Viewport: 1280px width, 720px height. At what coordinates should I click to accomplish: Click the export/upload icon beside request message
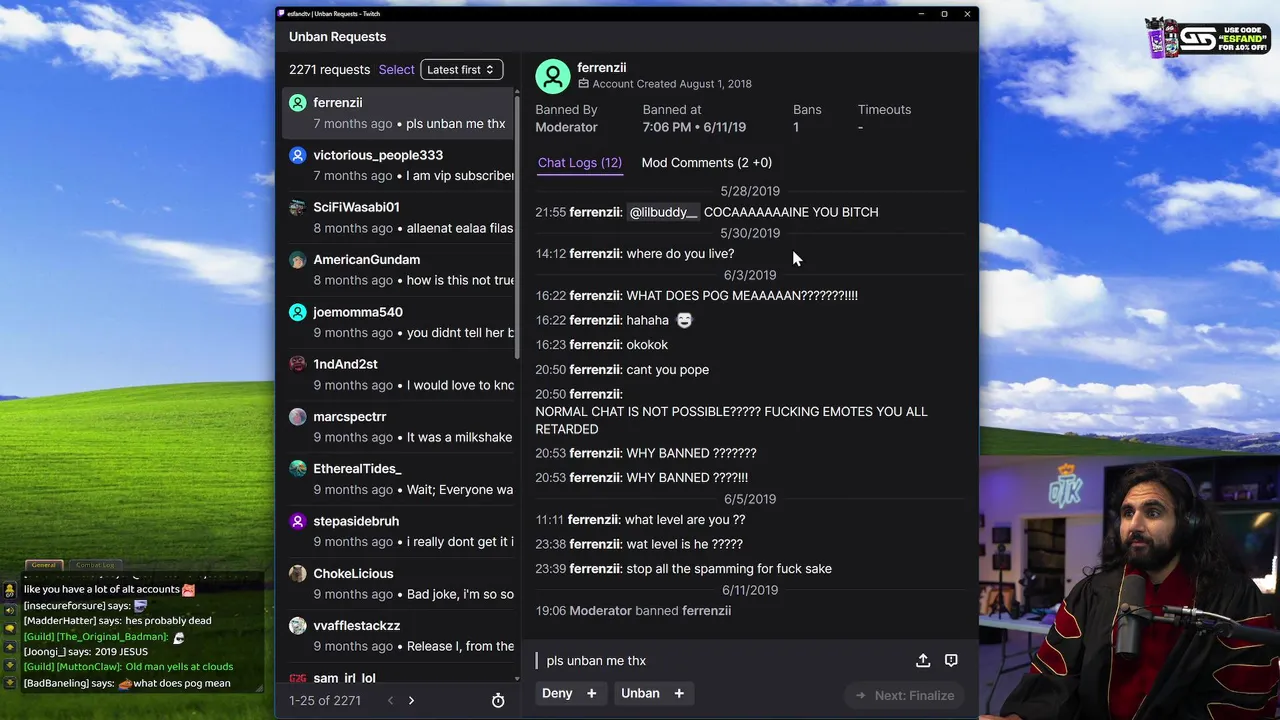pyautogui.click(x=923, y=660)
